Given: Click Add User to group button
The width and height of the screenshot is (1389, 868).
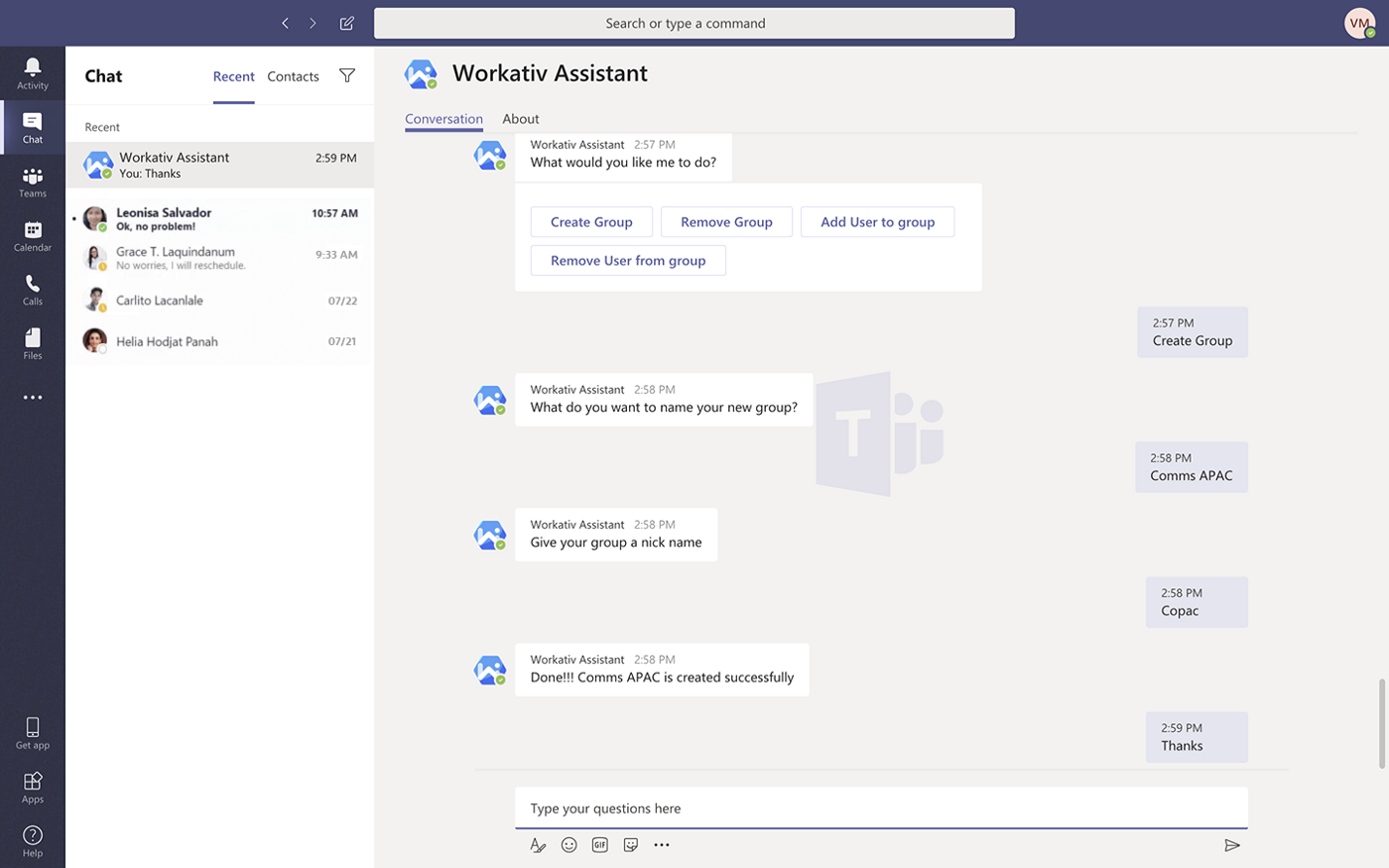Looking at the screenshot, I should [877, 222].
